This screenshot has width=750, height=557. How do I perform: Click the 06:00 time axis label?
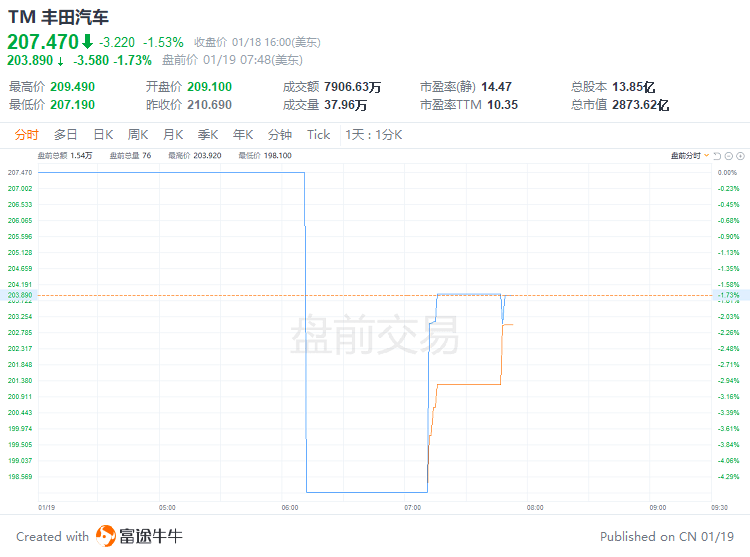[290, 507]
